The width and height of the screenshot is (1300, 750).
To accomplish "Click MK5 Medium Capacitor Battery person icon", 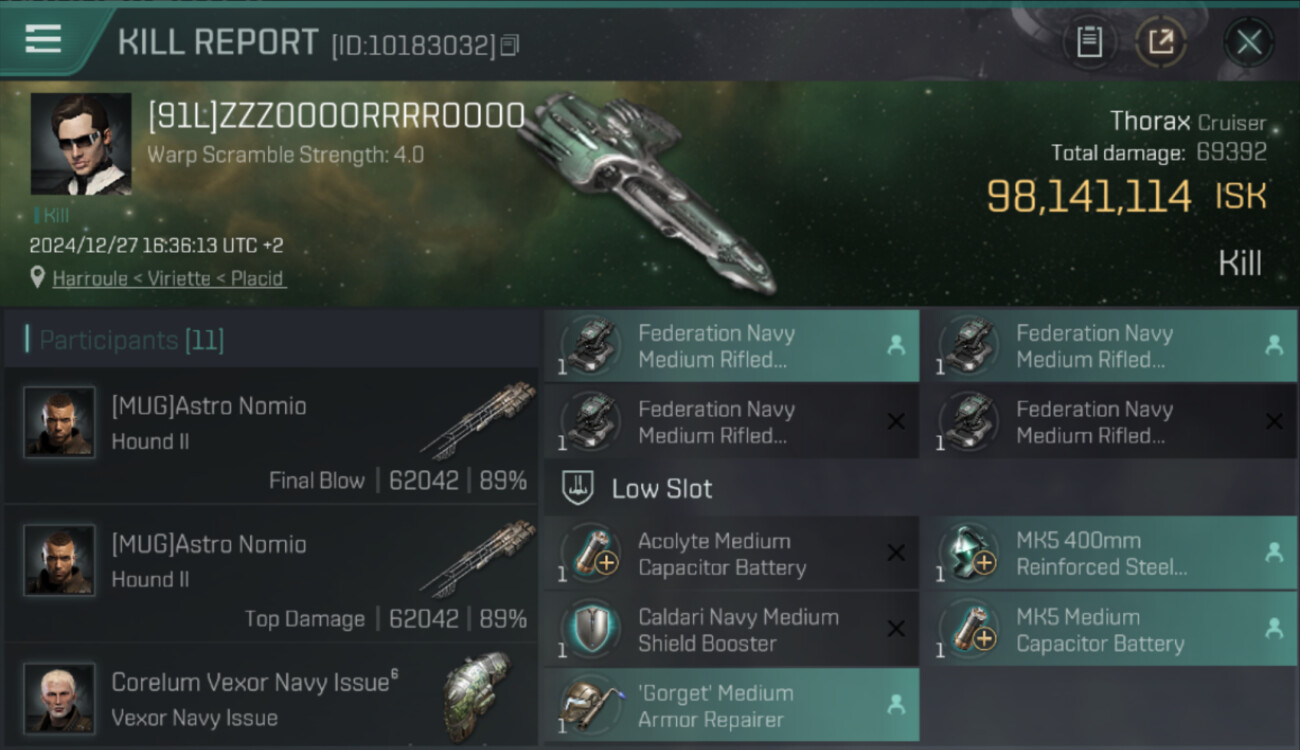I will (x=1274, y=629).
